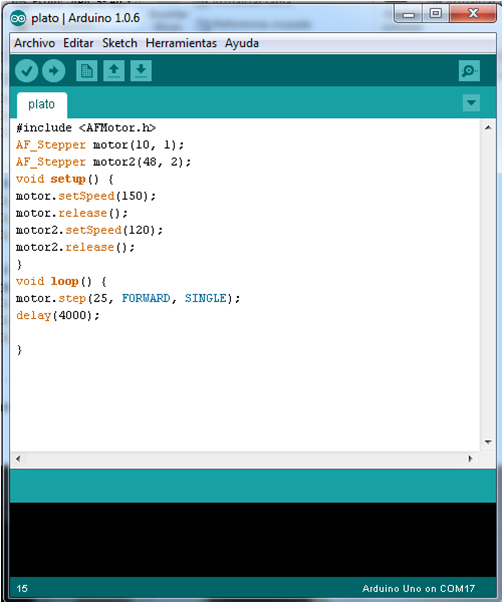Open the Editar menu
Screen dimensions: 502x602
tap(78, 43)
